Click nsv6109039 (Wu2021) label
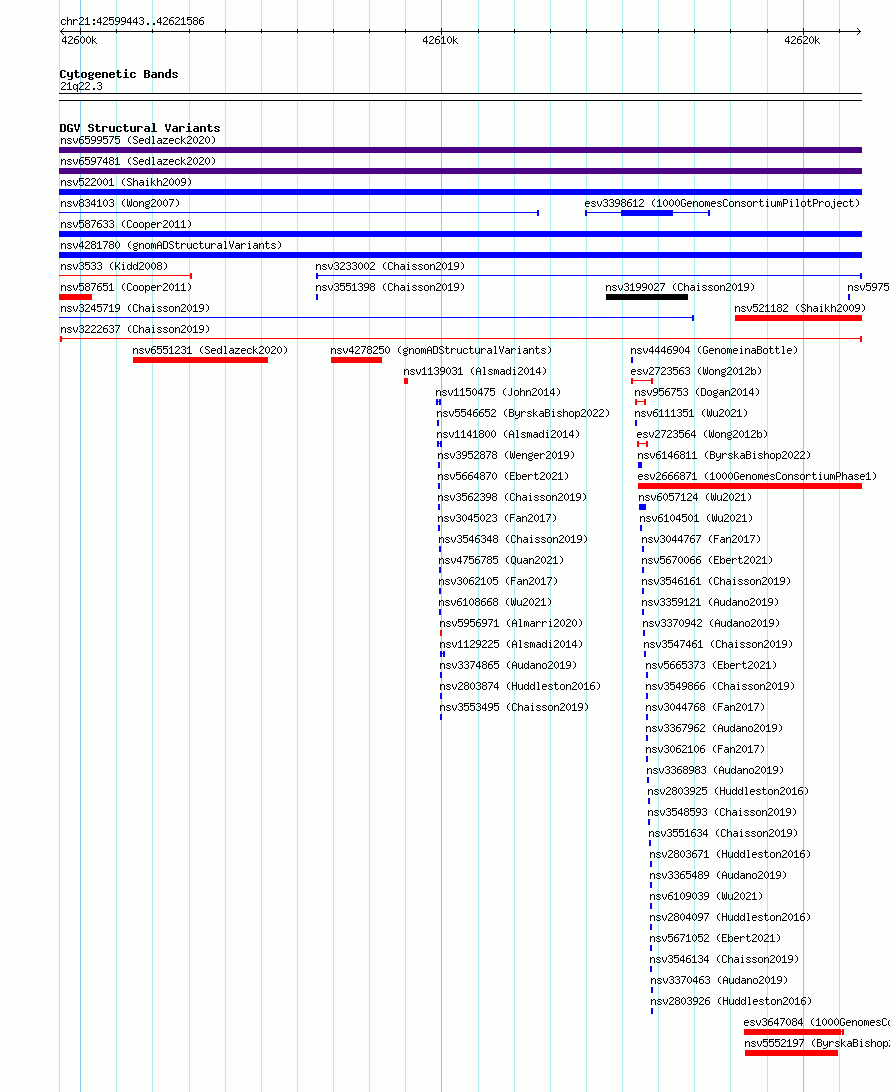The width and height of the screenshot is (890, 1092). (x=707, y=896)
